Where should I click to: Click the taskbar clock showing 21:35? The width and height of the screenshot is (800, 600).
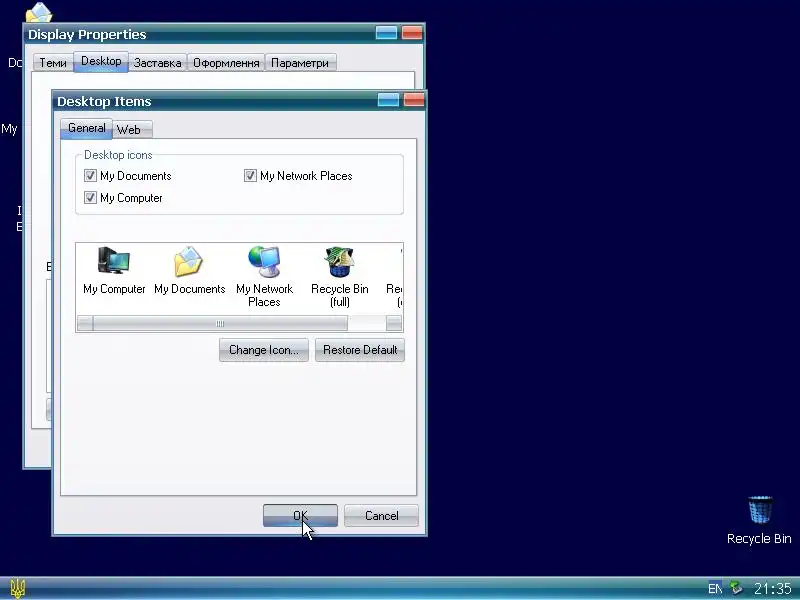[x=772, y=589]
